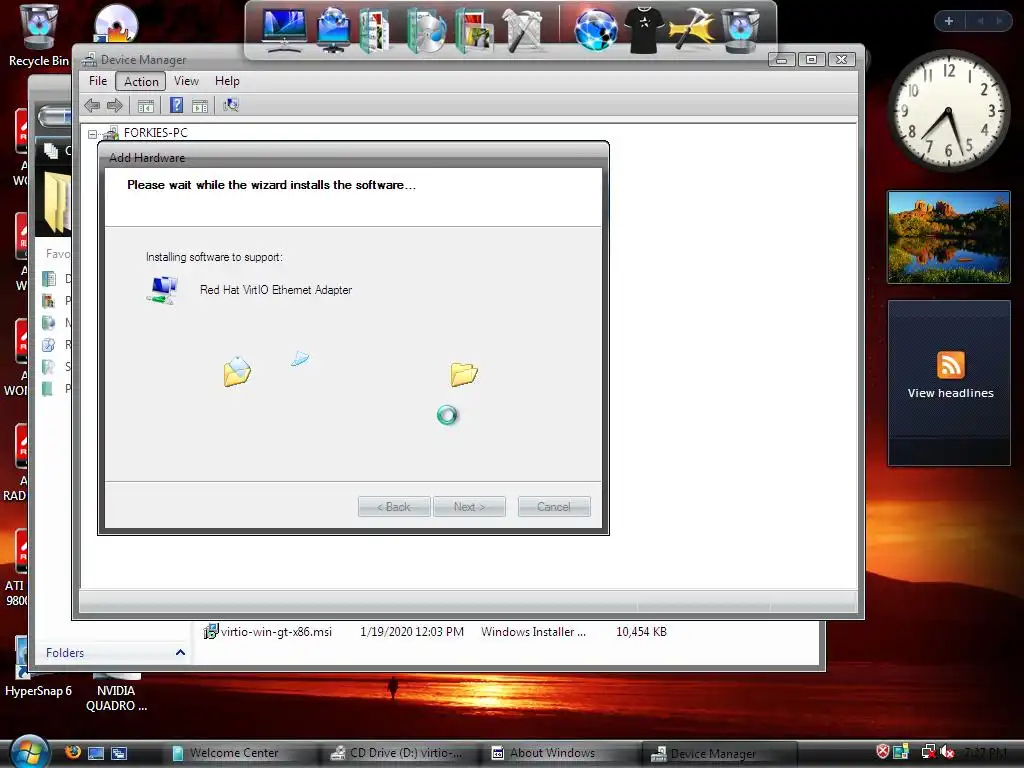Image resolution: width=1024 pixels, height=768 pixels.
Task: Launch Firefox from Quick Launch
Action: point(73,752)
